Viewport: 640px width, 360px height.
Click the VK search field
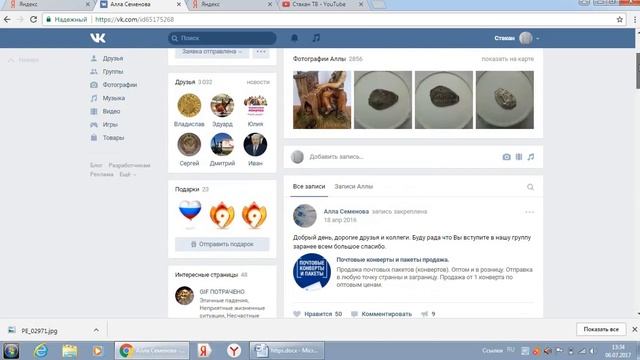(x=222, y=38)
